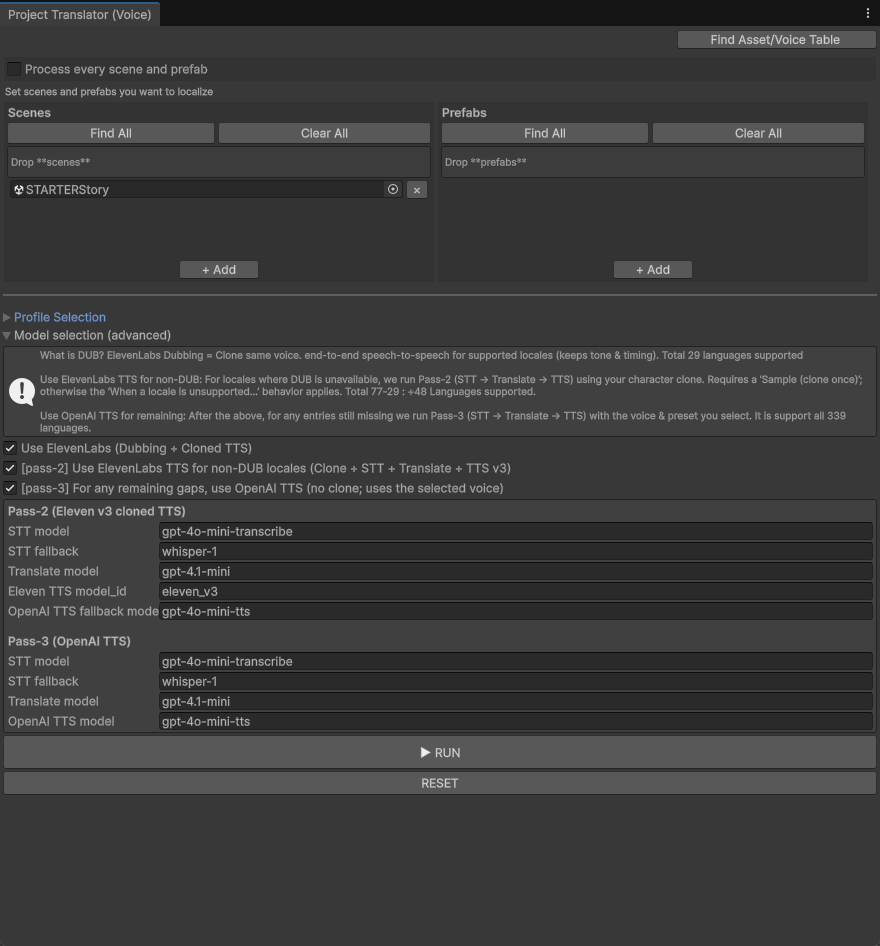Collapse Model selection (advanced)
This screenshot has width=880, height=946.
coord(7,335)
